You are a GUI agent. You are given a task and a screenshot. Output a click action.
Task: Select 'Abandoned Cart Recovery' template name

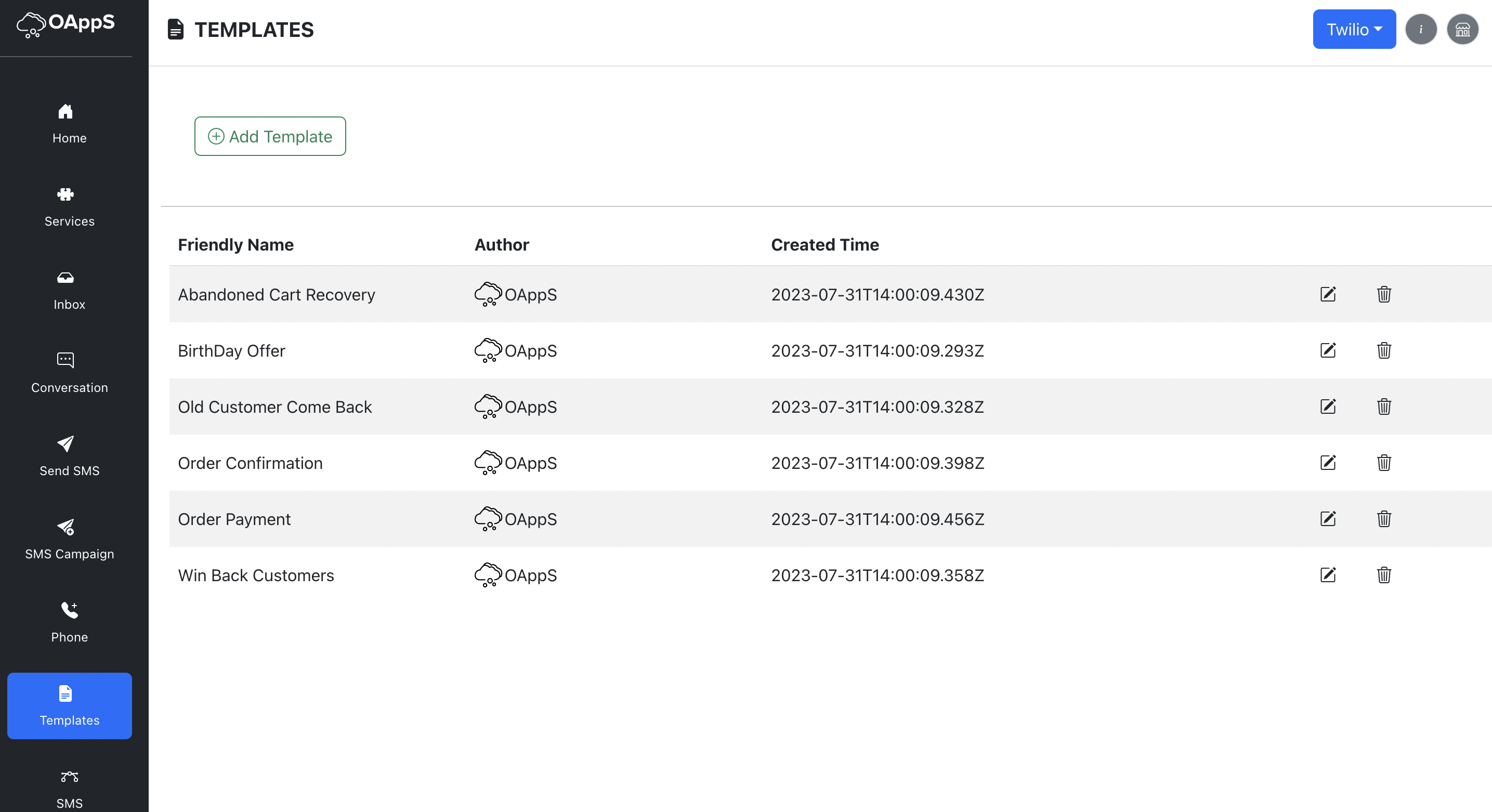point(276,294)
